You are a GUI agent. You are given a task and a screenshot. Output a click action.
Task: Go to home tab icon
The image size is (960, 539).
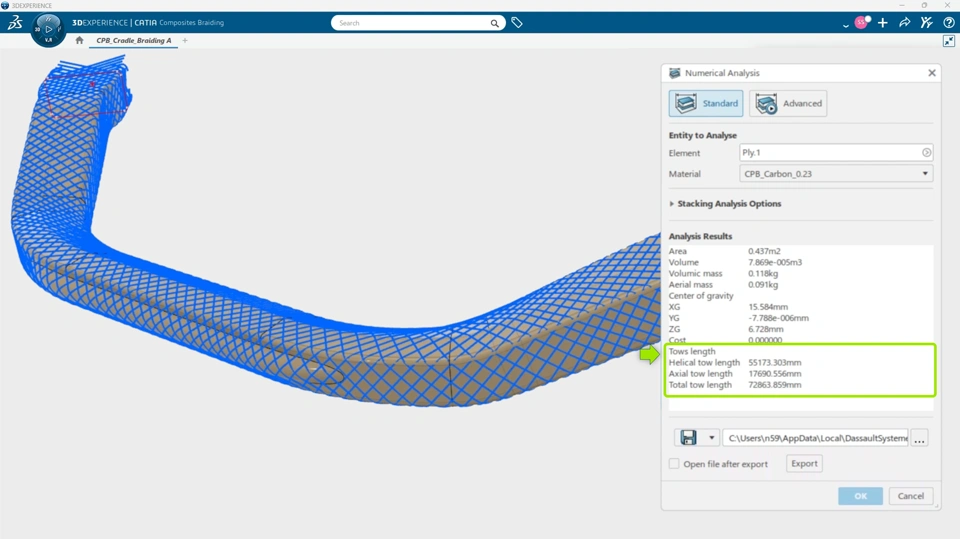(x=79, y=40)
